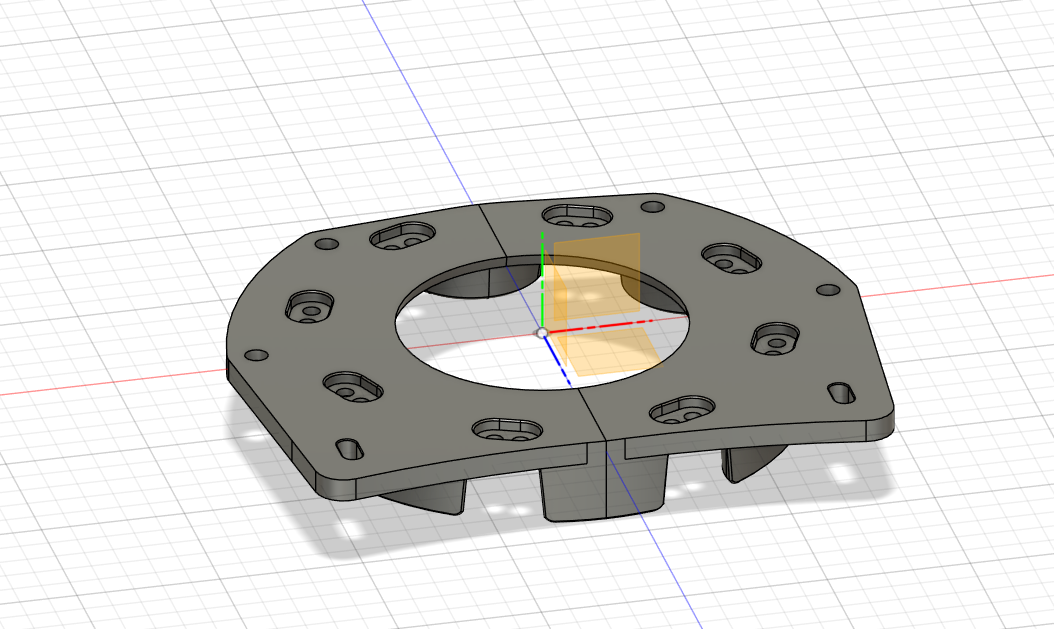Image resolution: width=1054 pixels, height=629 pixels.
Task: Pick the large upright orange origin plane
Action: click(596, 277)
